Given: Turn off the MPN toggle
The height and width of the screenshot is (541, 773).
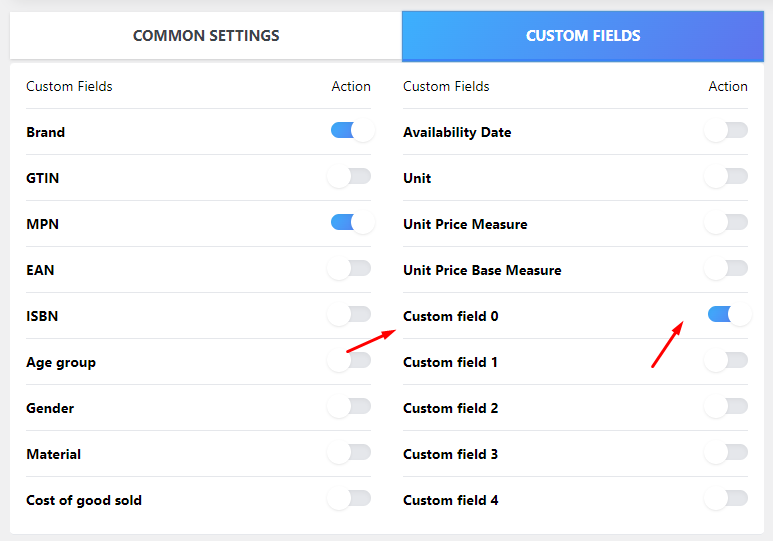Looking at the screenshot, I should click(351, 223).
